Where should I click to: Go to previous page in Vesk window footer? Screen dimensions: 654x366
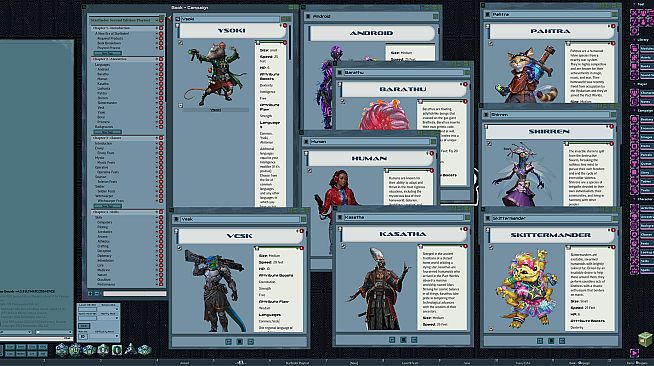click(228, 341)
